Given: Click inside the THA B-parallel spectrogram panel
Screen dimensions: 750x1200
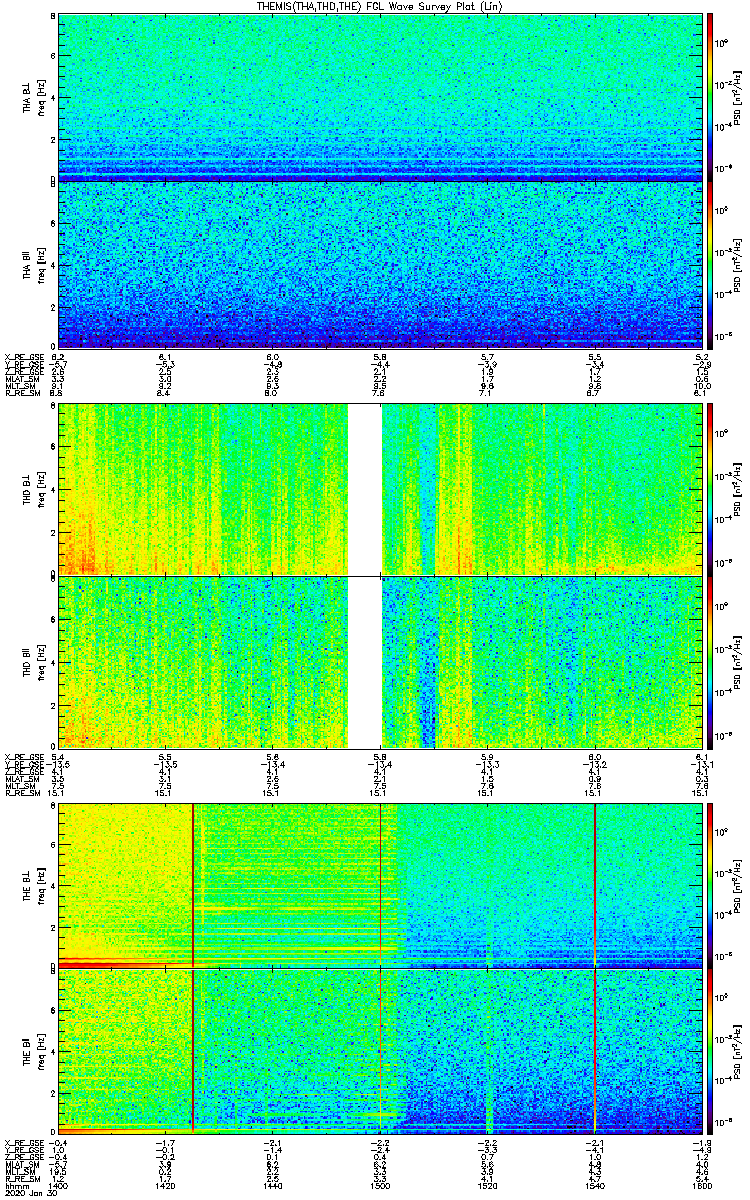Looking at the screenshot, I should (379, 265).
